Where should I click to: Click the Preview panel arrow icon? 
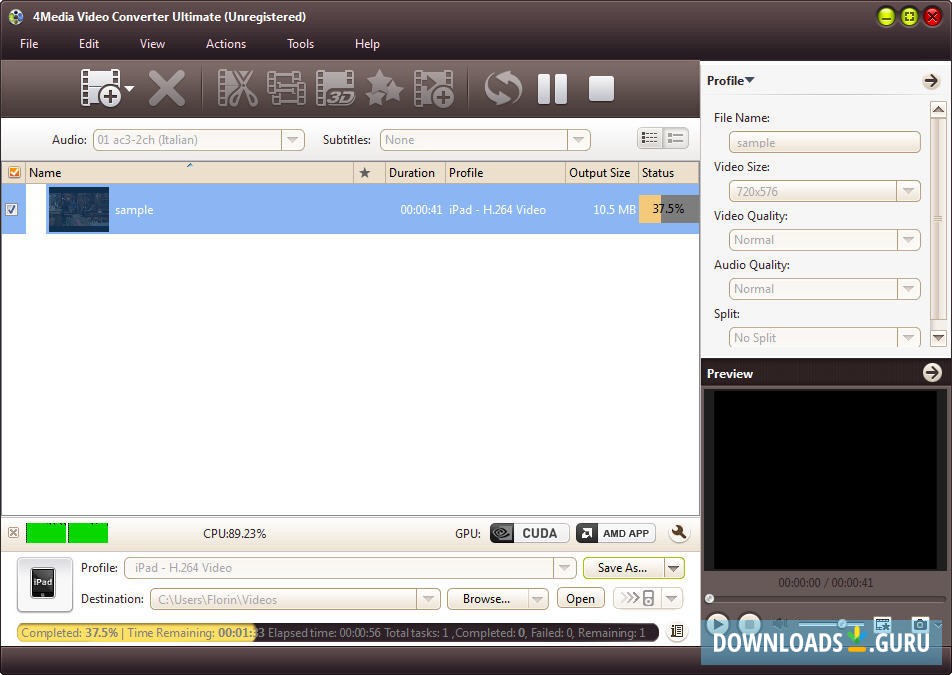coord(932,372)
